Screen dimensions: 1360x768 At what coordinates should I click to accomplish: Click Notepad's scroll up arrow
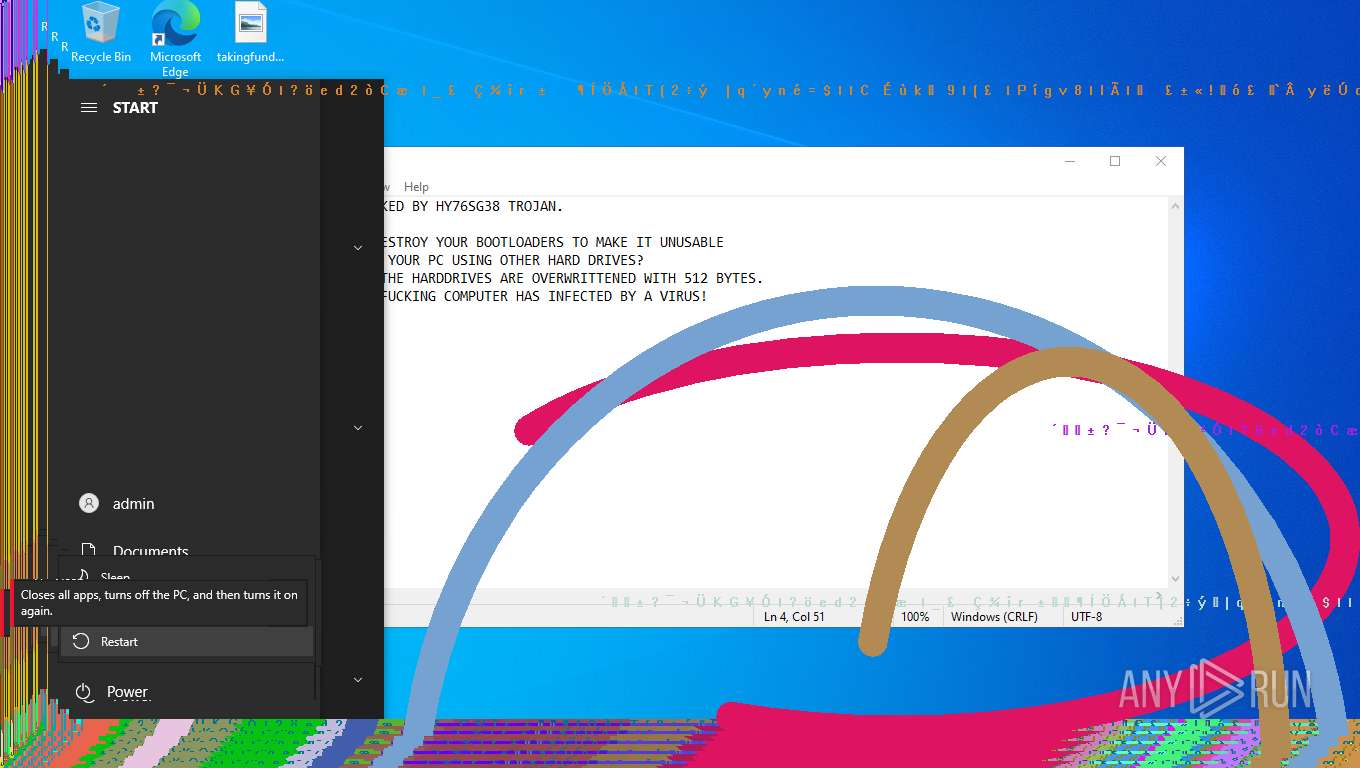point(1175,206)
